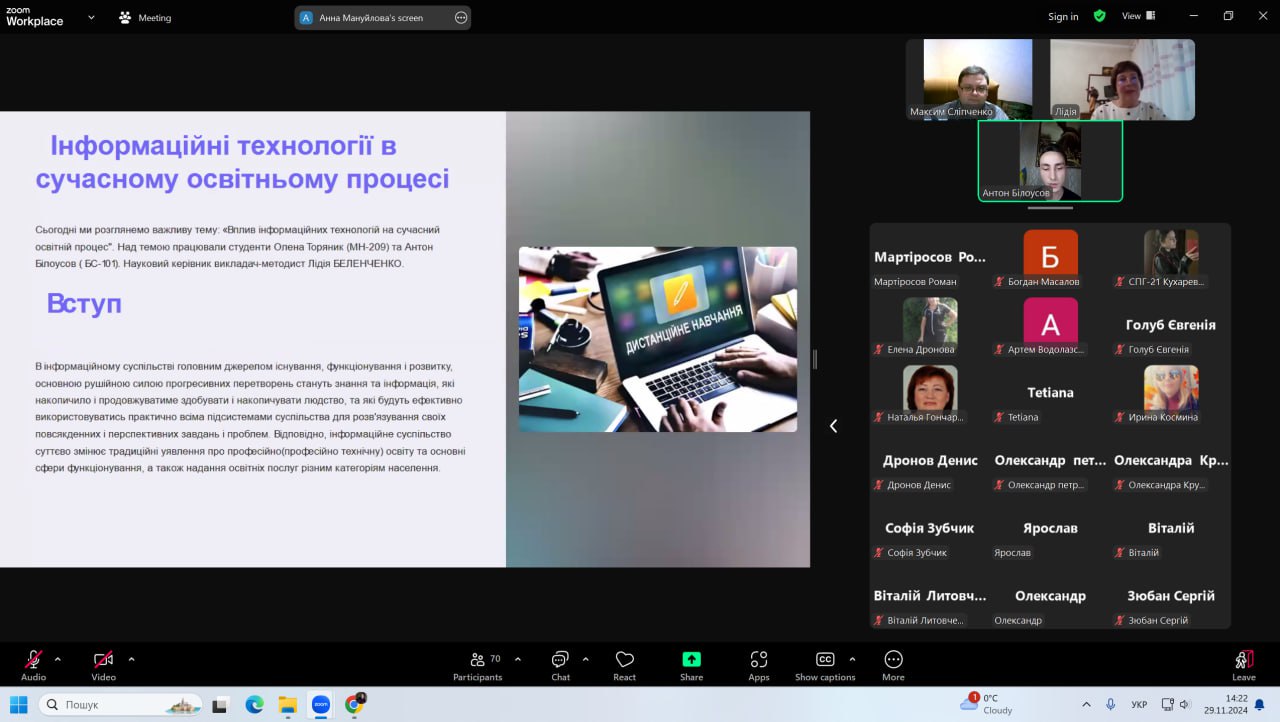Click the Артем Водолазс participant tile
The image size is (1280, 722).
(x=1050, y=327)
